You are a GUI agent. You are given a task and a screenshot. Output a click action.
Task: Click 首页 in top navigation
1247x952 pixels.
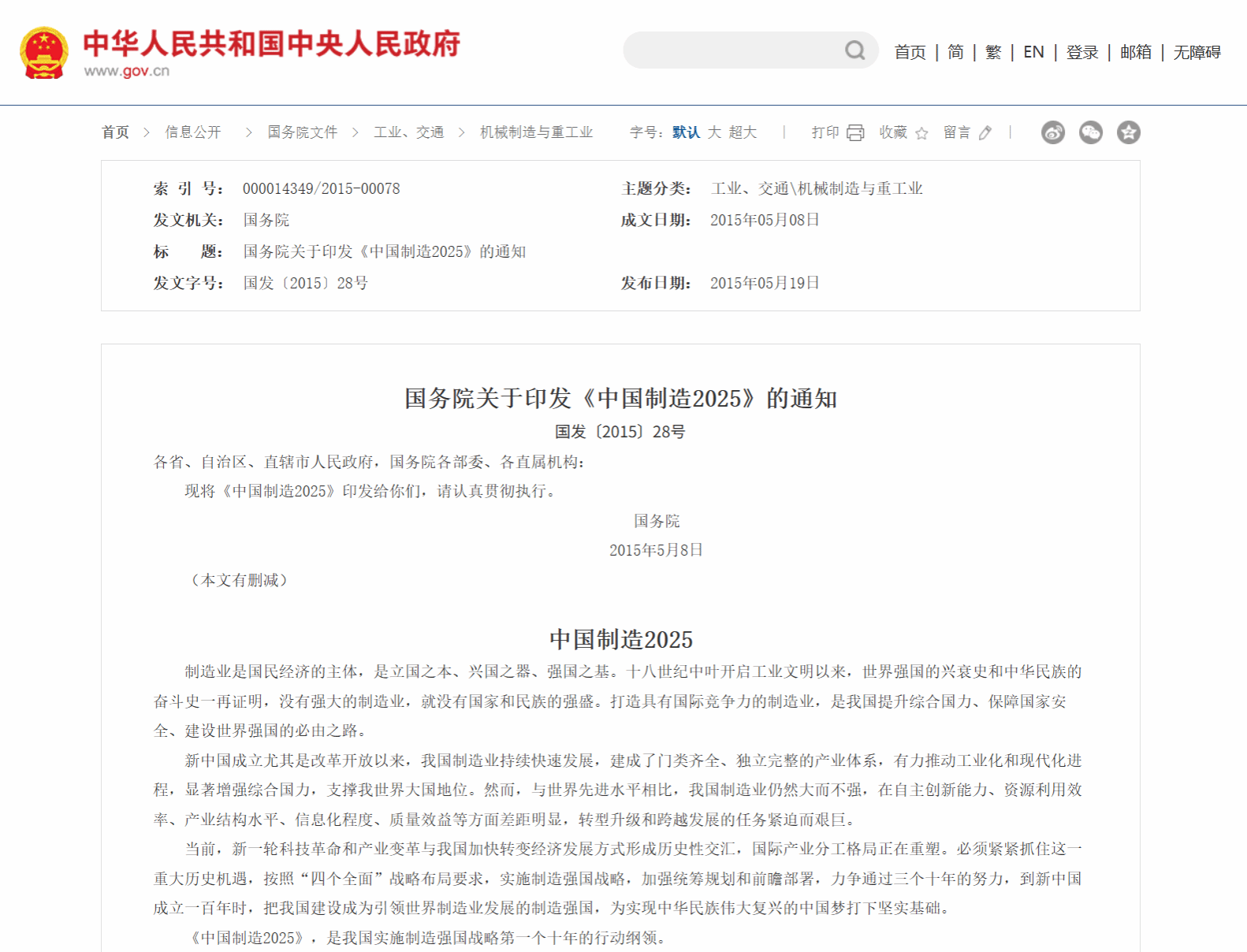tap(910, 52)
